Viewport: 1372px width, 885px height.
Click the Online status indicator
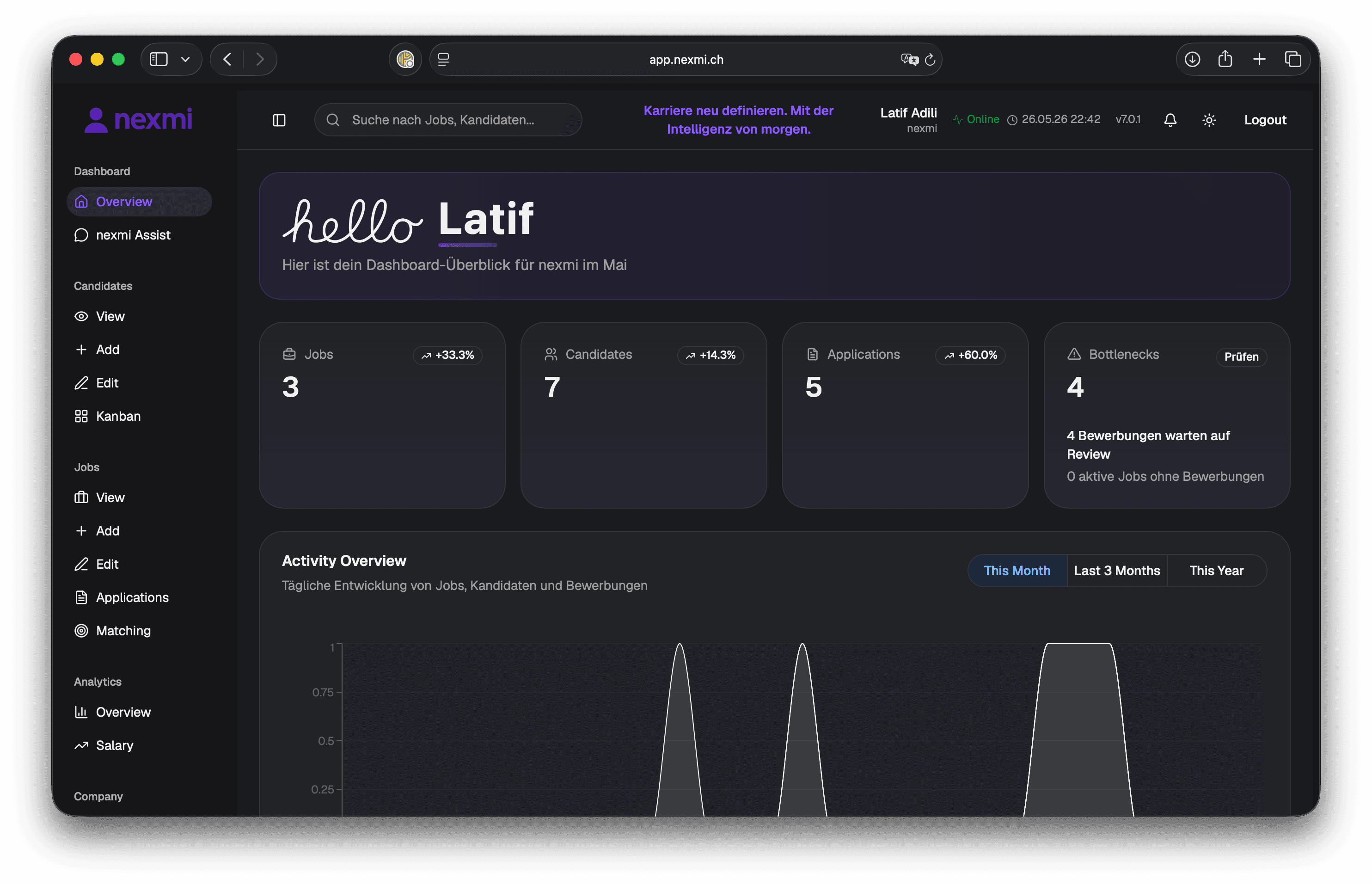tap(975, 120)
